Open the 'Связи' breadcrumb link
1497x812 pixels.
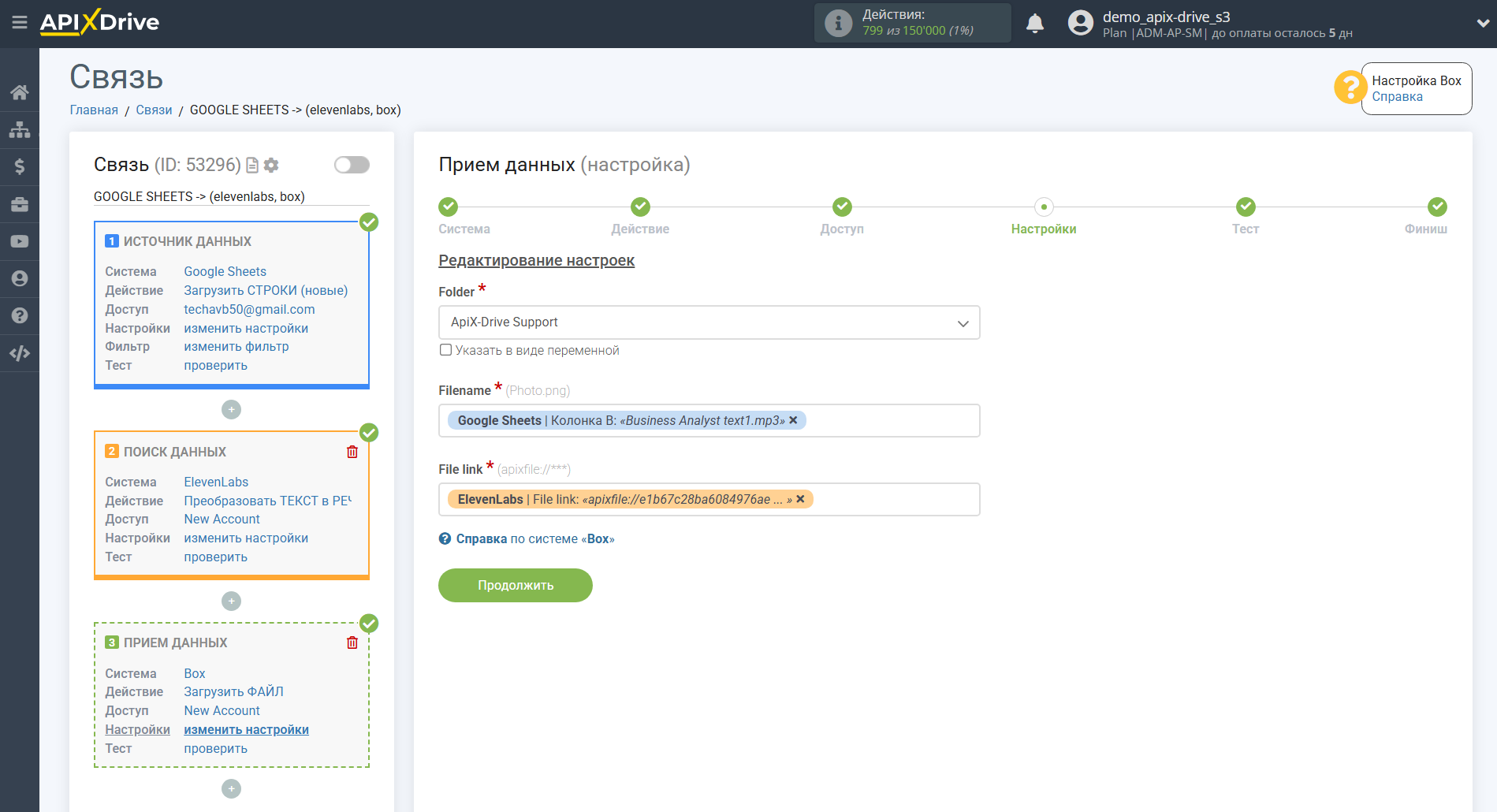pyautogui.click(x=154, y=110)
